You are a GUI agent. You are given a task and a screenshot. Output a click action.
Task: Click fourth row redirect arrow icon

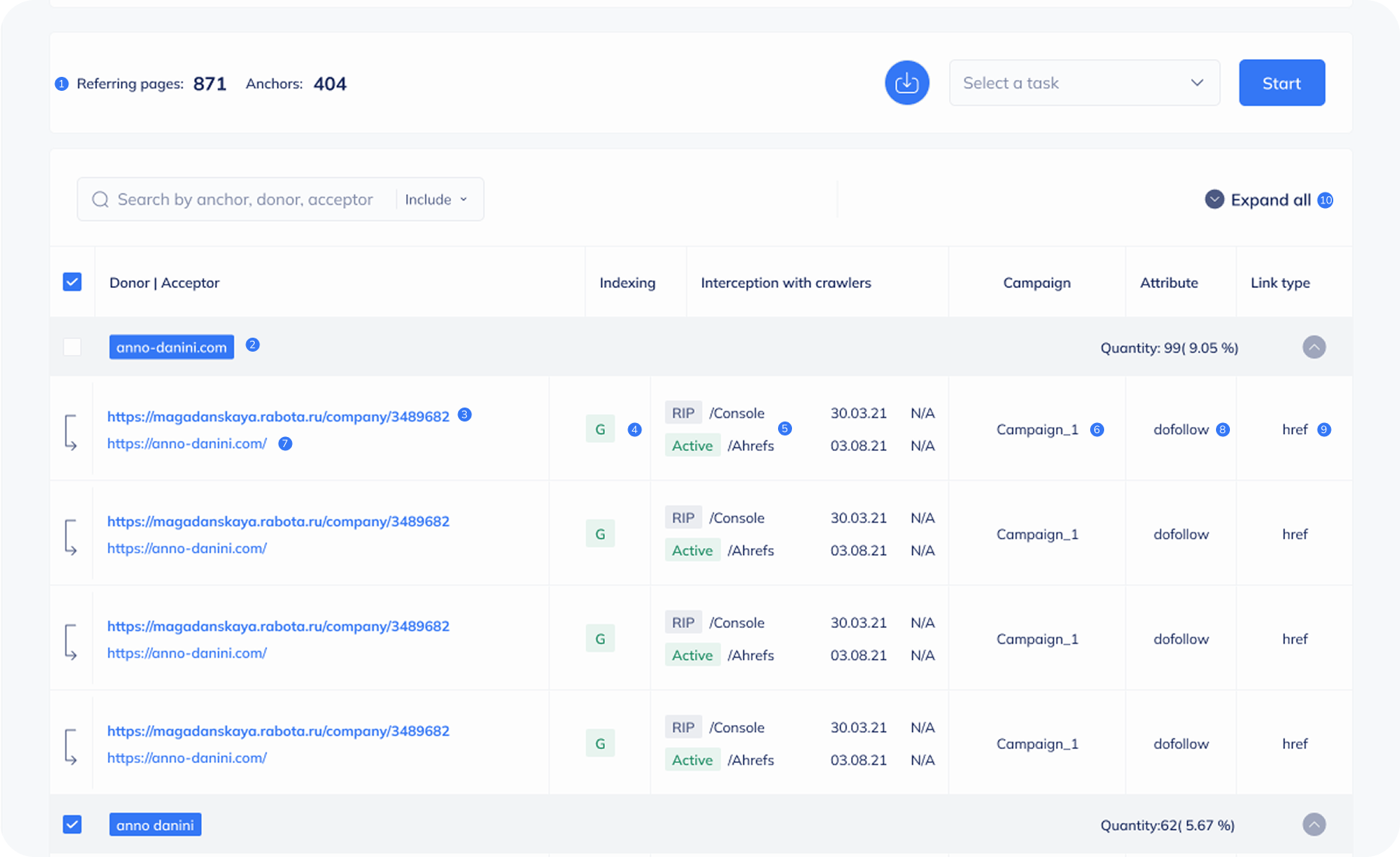(x=71, y=747)
